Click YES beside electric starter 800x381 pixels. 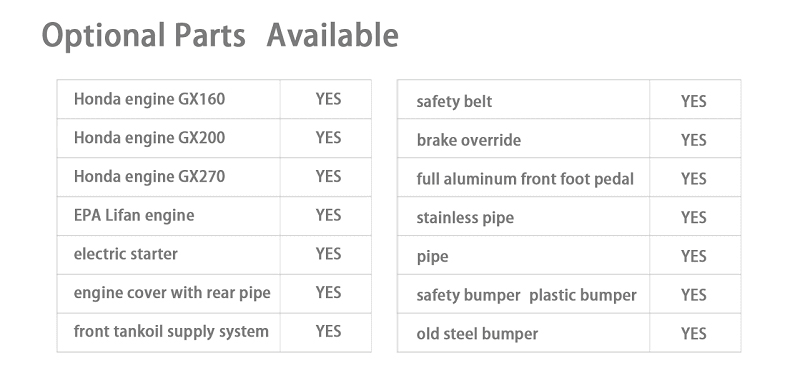pos(328,254)
